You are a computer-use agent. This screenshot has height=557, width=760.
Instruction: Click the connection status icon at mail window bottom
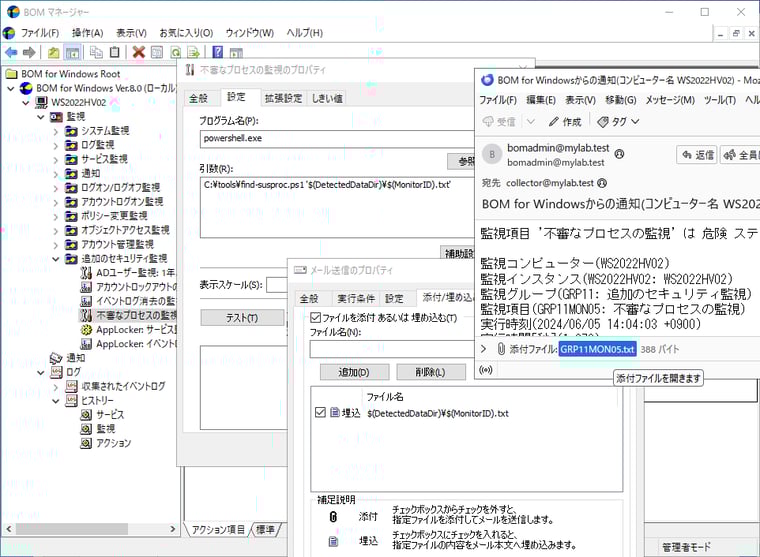coord(486,370)
